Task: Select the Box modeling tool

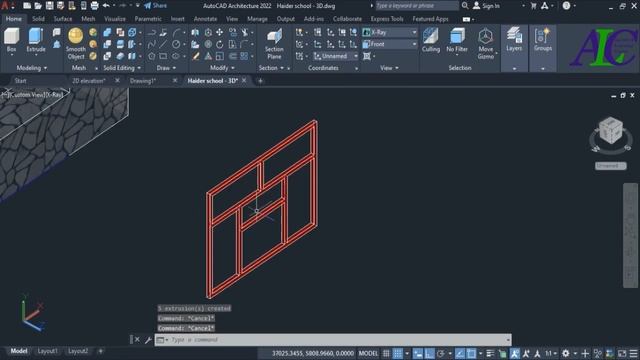Action: click(x=11, y=40)
